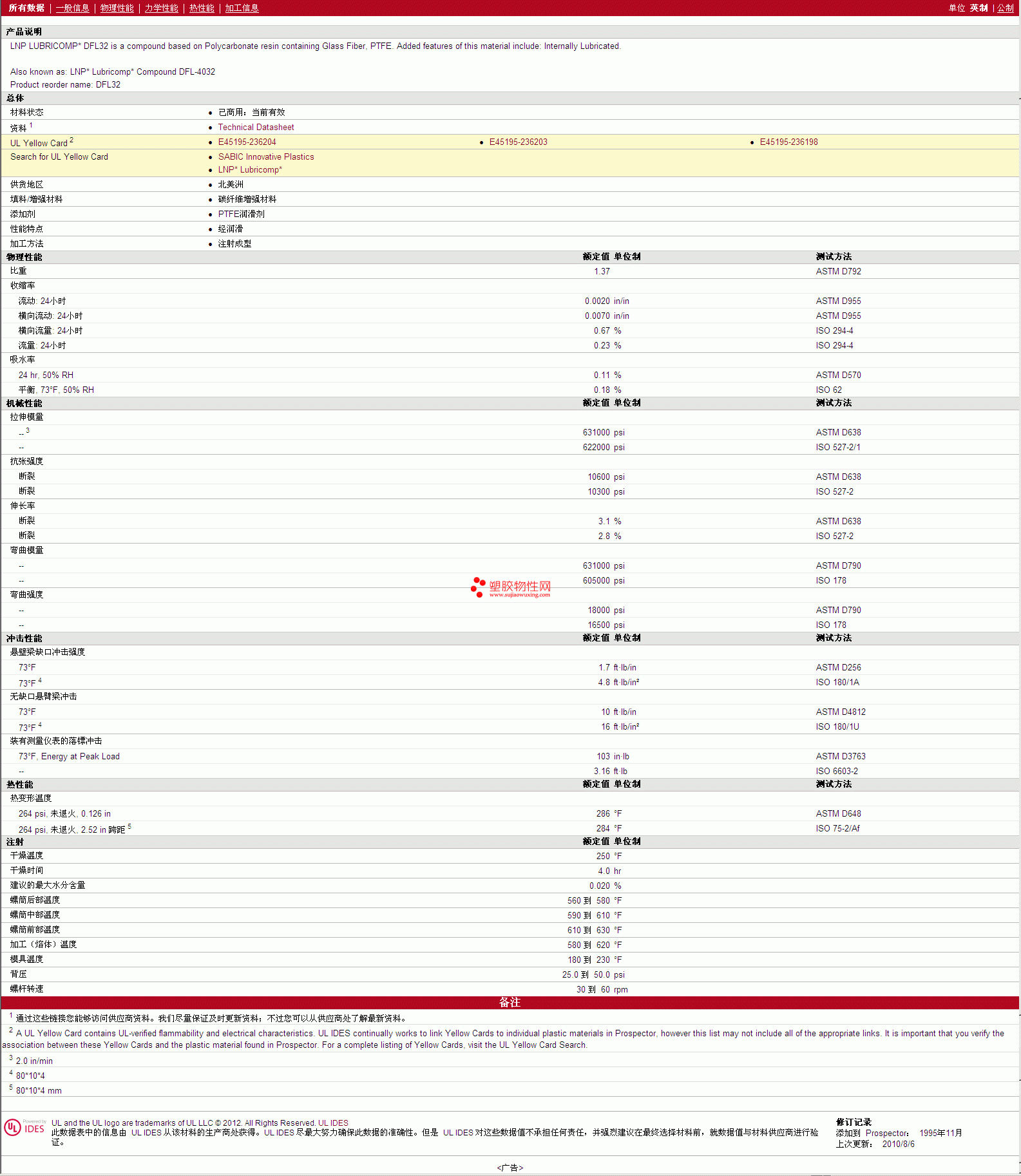Image resolution: width=1021 pixels, height=1176 pixels.
Task: Search yellow cards for LNP* Lubricomp*
Action: 250,170
